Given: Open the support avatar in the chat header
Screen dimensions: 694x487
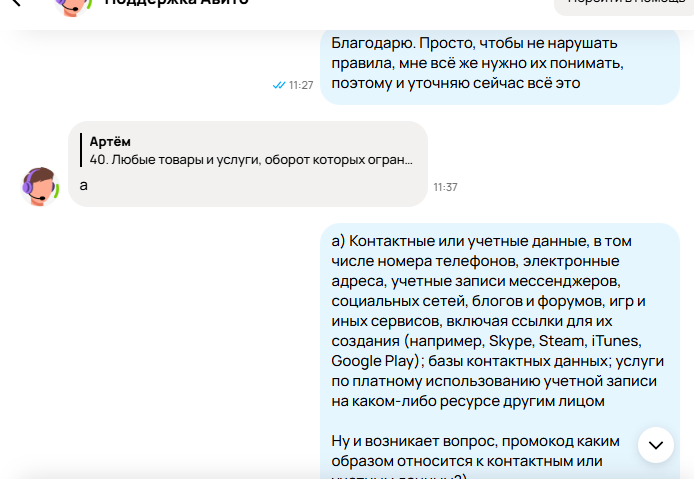Looking at the screenshot, I should (74, 5).
